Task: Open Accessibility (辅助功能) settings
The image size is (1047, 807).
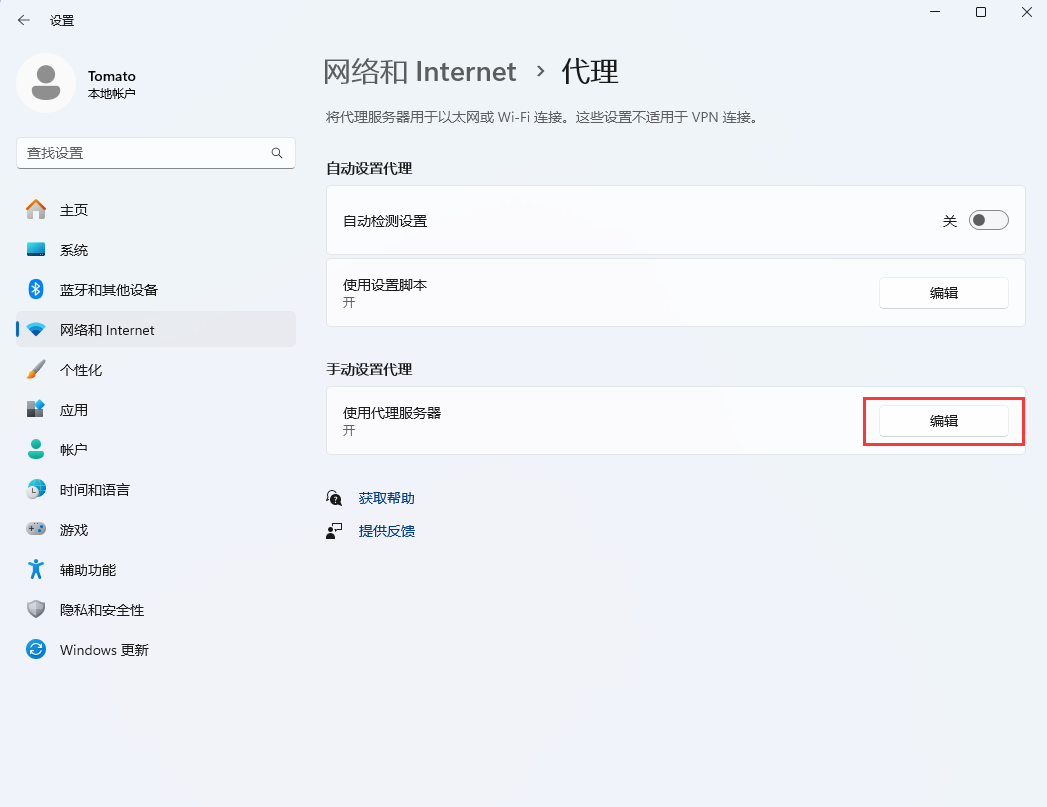Action: (88, 570)
